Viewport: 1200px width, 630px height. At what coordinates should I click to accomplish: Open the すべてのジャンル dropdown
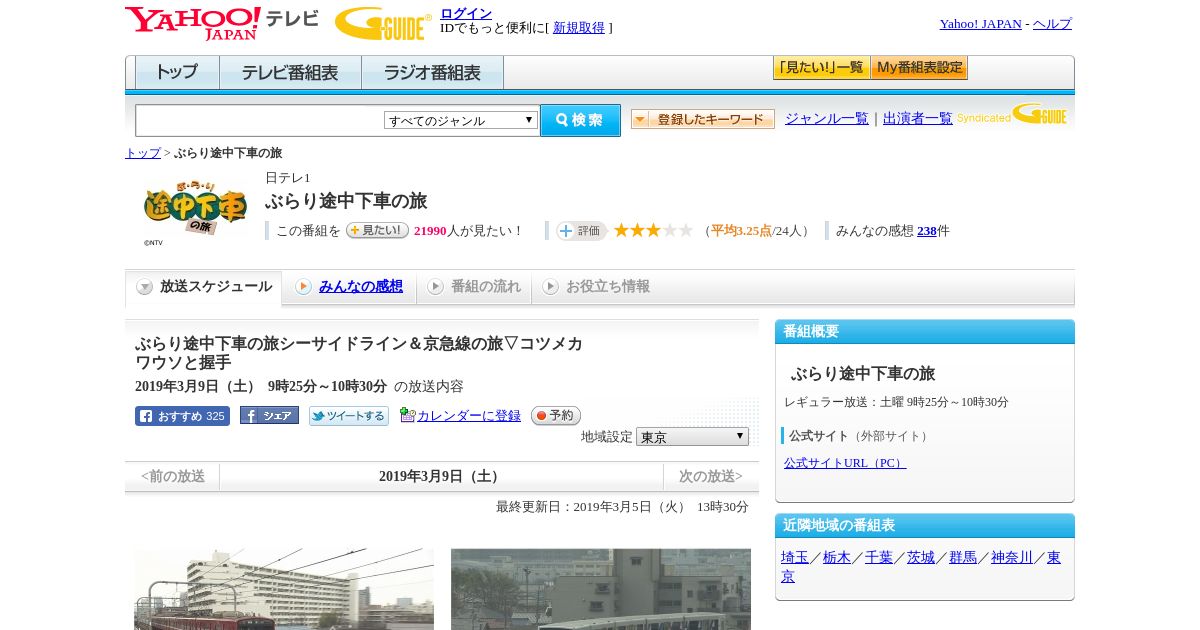(461, 120)
